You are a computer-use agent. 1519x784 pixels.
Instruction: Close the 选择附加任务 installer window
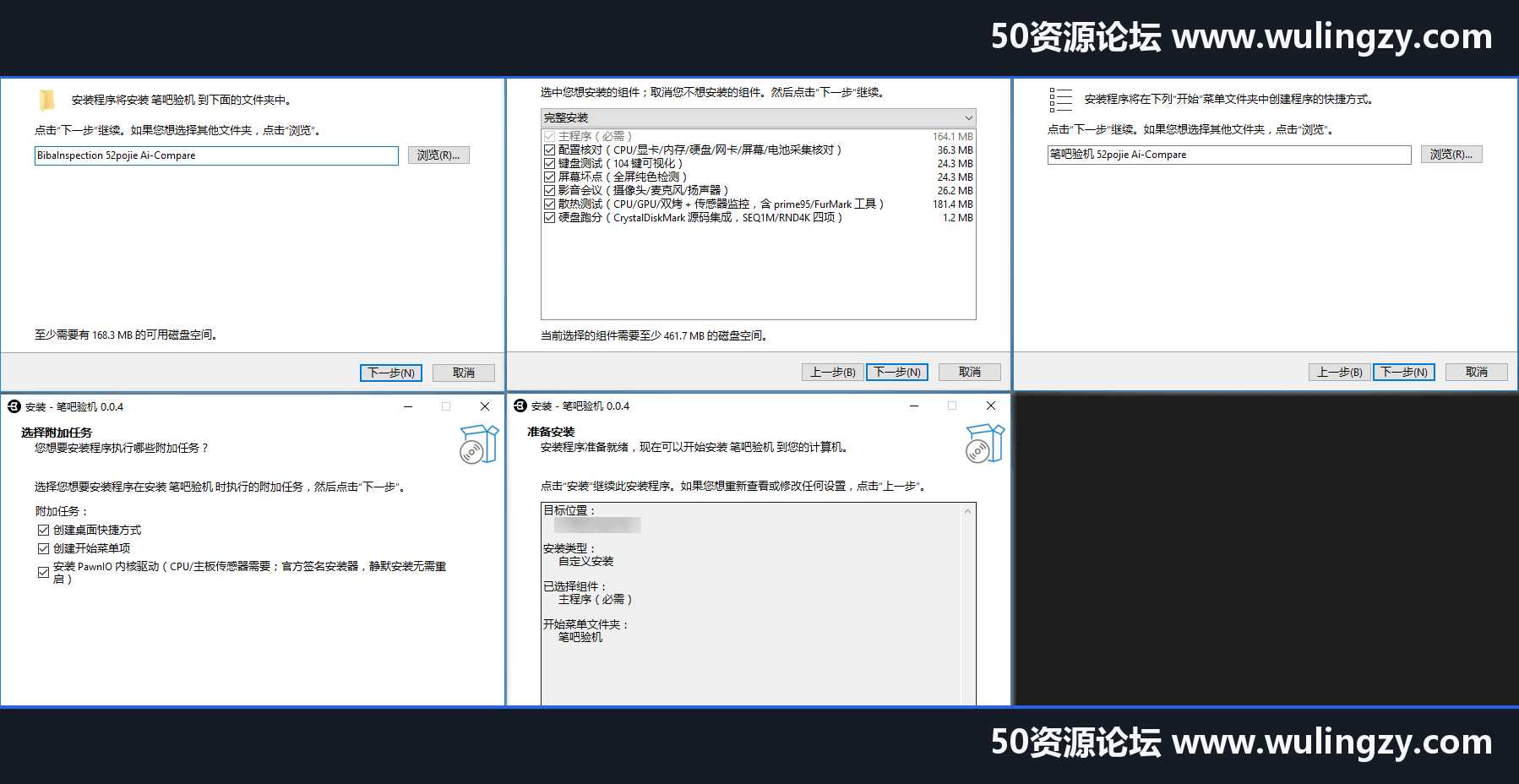click(x=485, y=406)
